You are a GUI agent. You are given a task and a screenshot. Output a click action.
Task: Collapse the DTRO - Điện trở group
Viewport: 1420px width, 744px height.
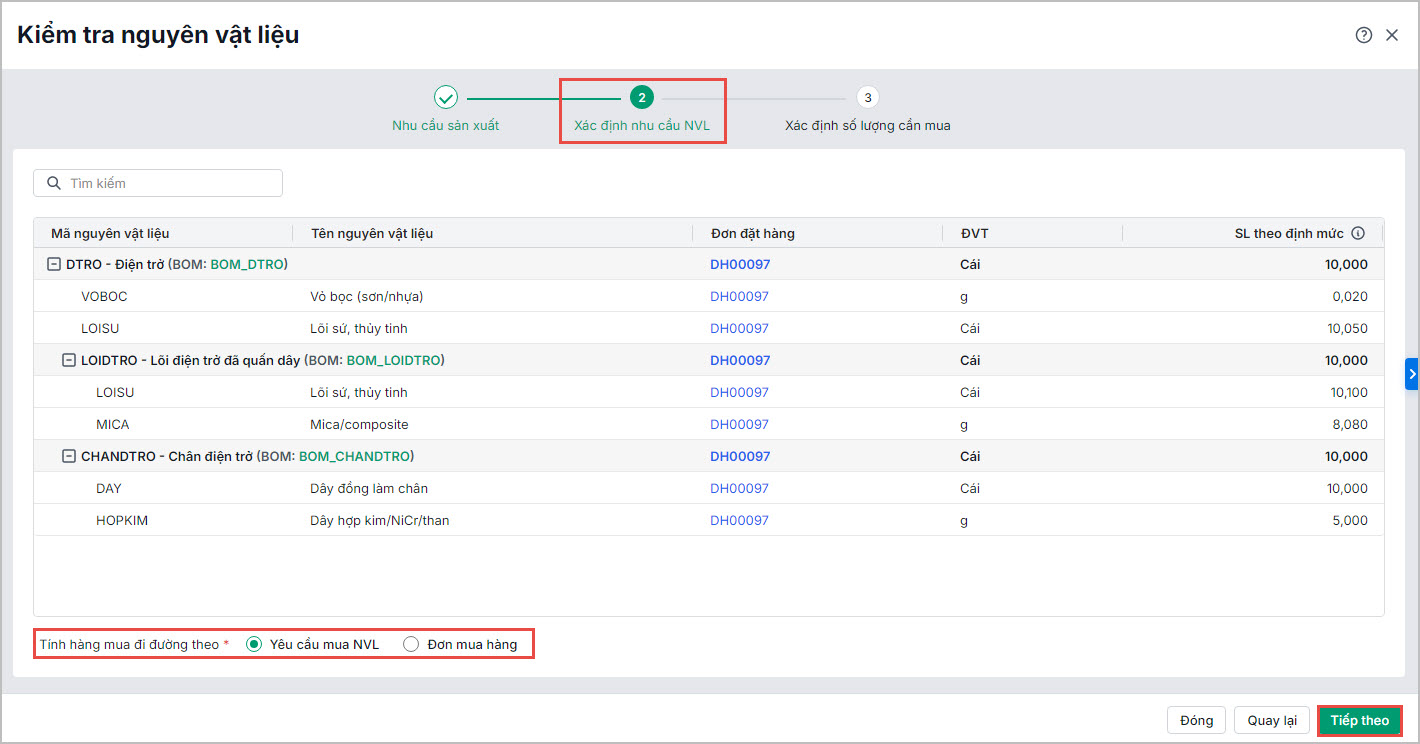[x=54, y=264]
